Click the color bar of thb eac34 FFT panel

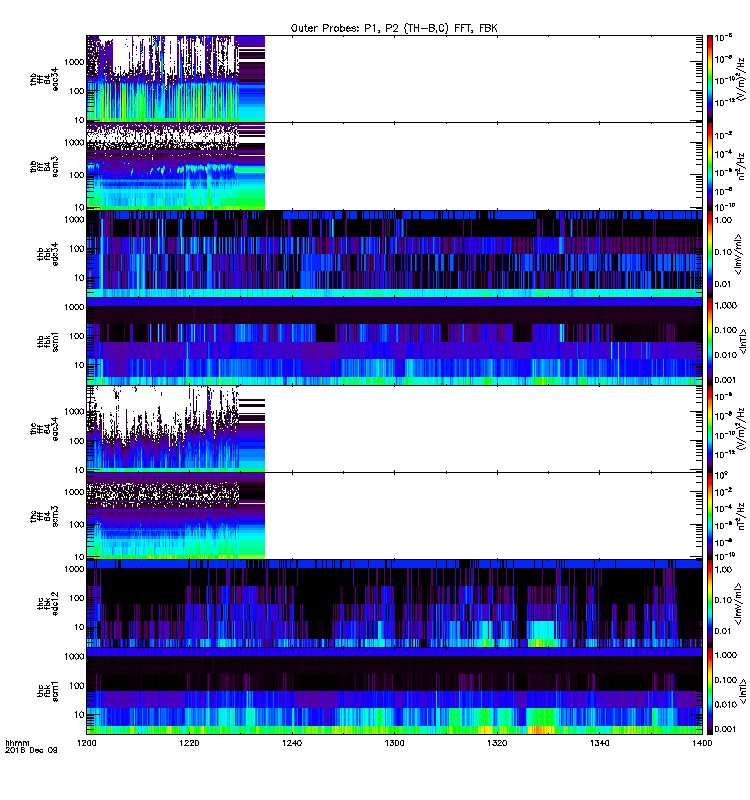click(710, 79)
